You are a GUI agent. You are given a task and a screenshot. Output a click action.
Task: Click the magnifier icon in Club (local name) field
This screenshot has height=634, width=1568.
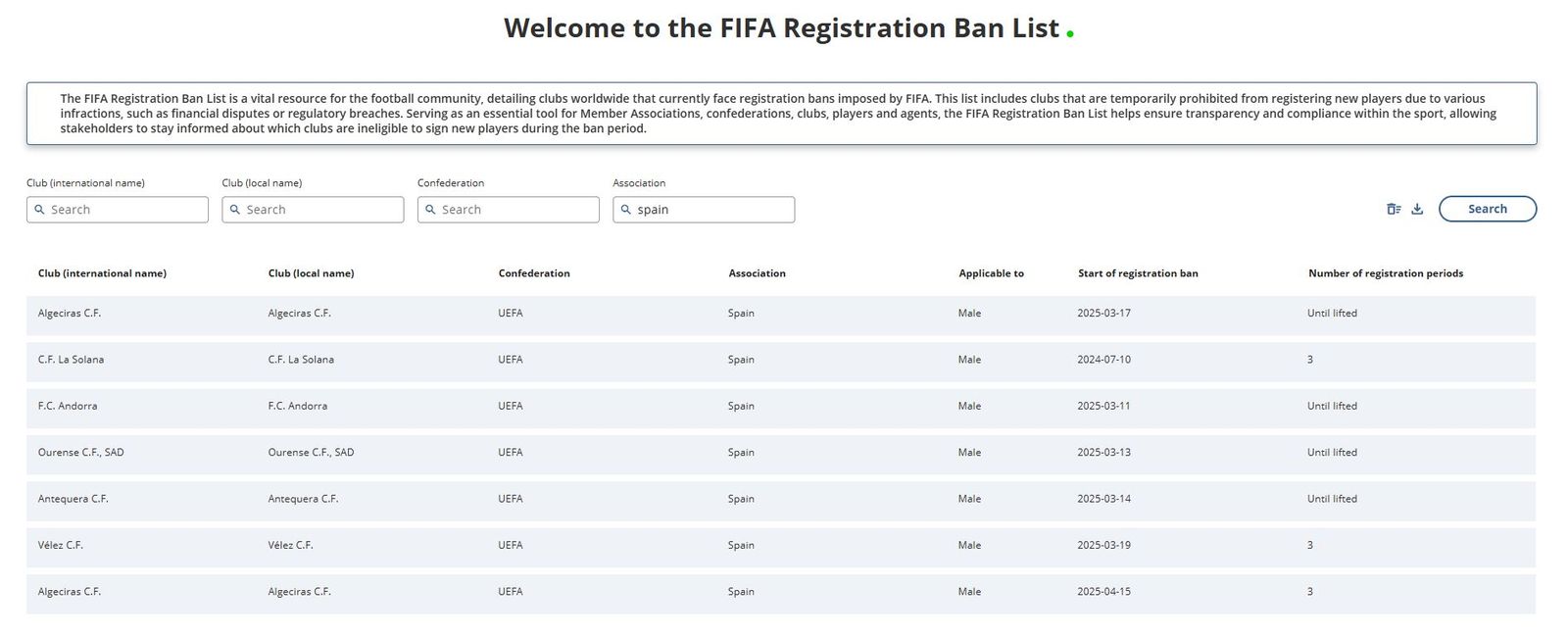[235, 210]
